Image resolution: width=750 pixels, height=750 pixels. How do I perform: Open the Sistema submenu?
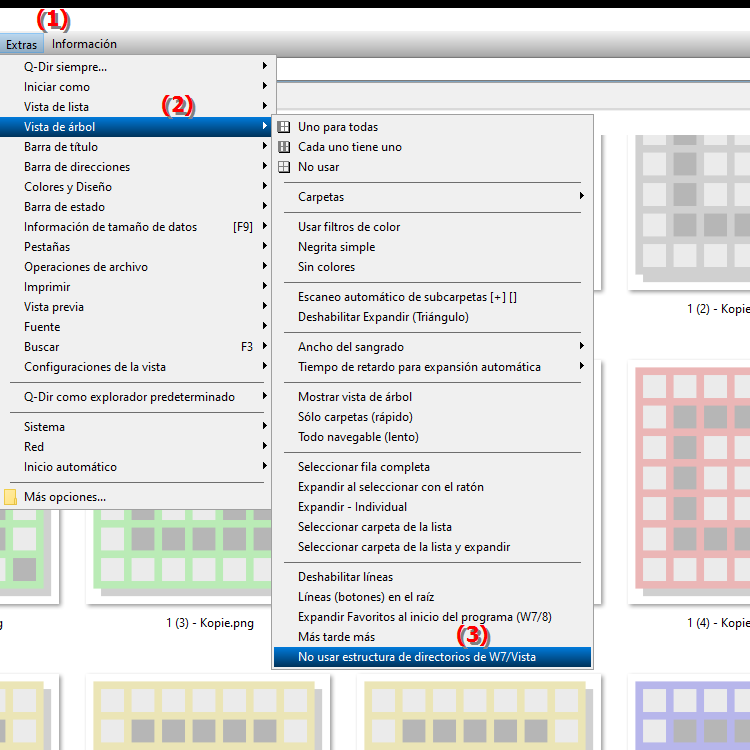click(x=136, y=427)
